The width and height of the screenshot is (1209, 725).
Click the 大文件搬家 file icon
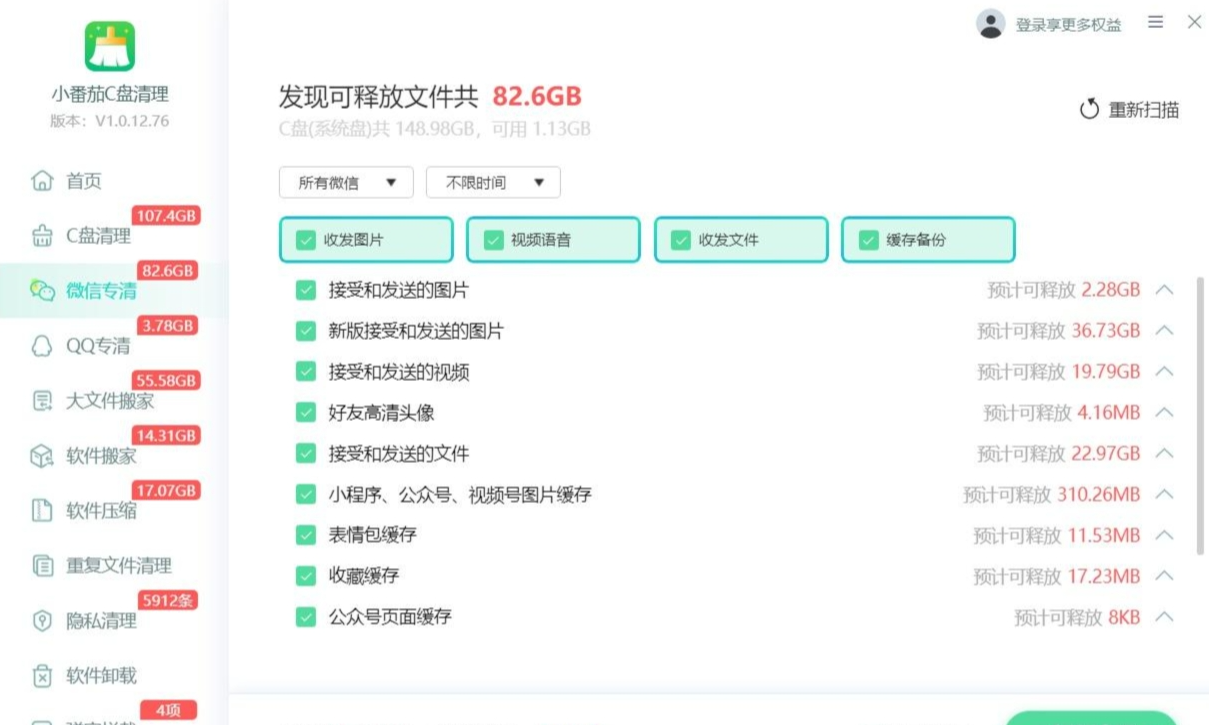pyautogui.click(x=42, y=401)
